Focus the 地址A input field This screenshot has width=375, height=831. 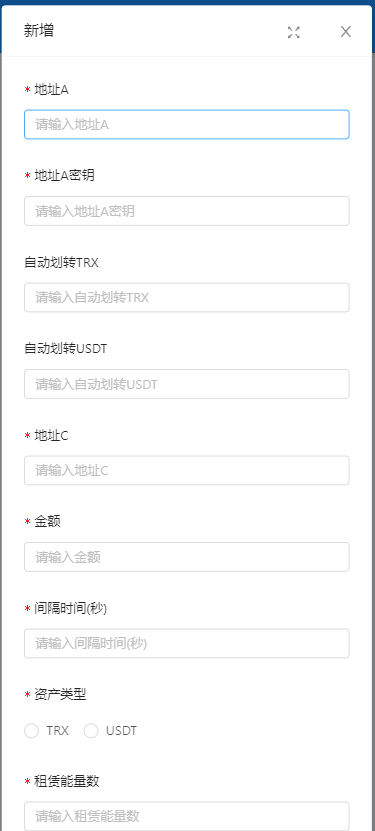coord(186,125)
